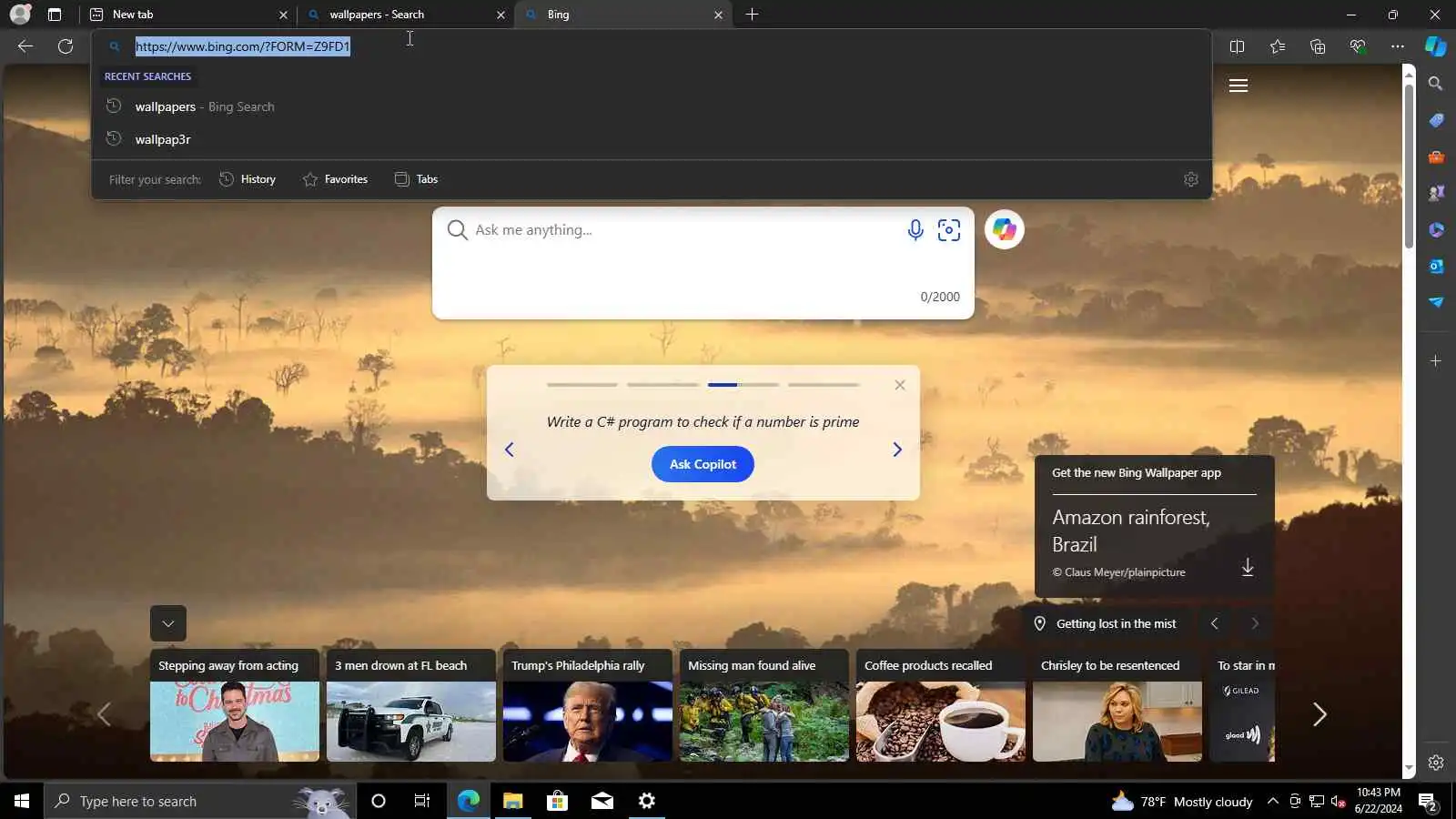1456x819 pixels.
Task: Open Task View on the taskbar
Action: click(x=422, y=801)
